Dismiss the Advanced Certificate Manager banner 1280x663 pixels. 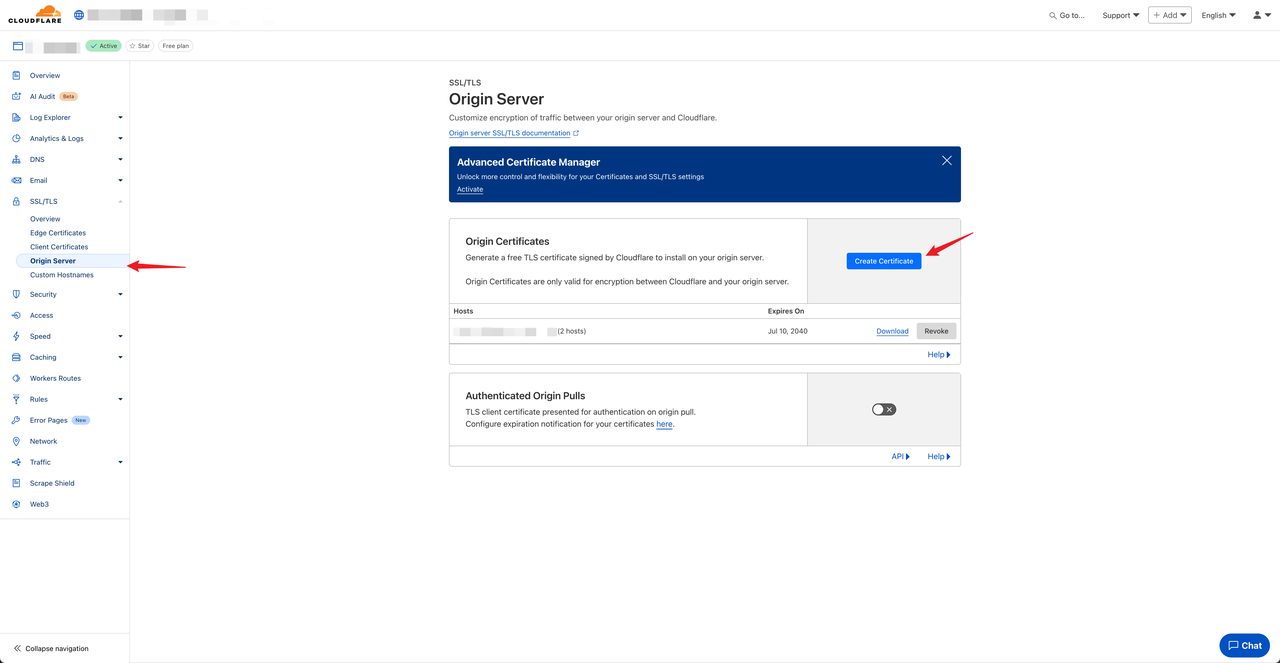coord(946,160)
